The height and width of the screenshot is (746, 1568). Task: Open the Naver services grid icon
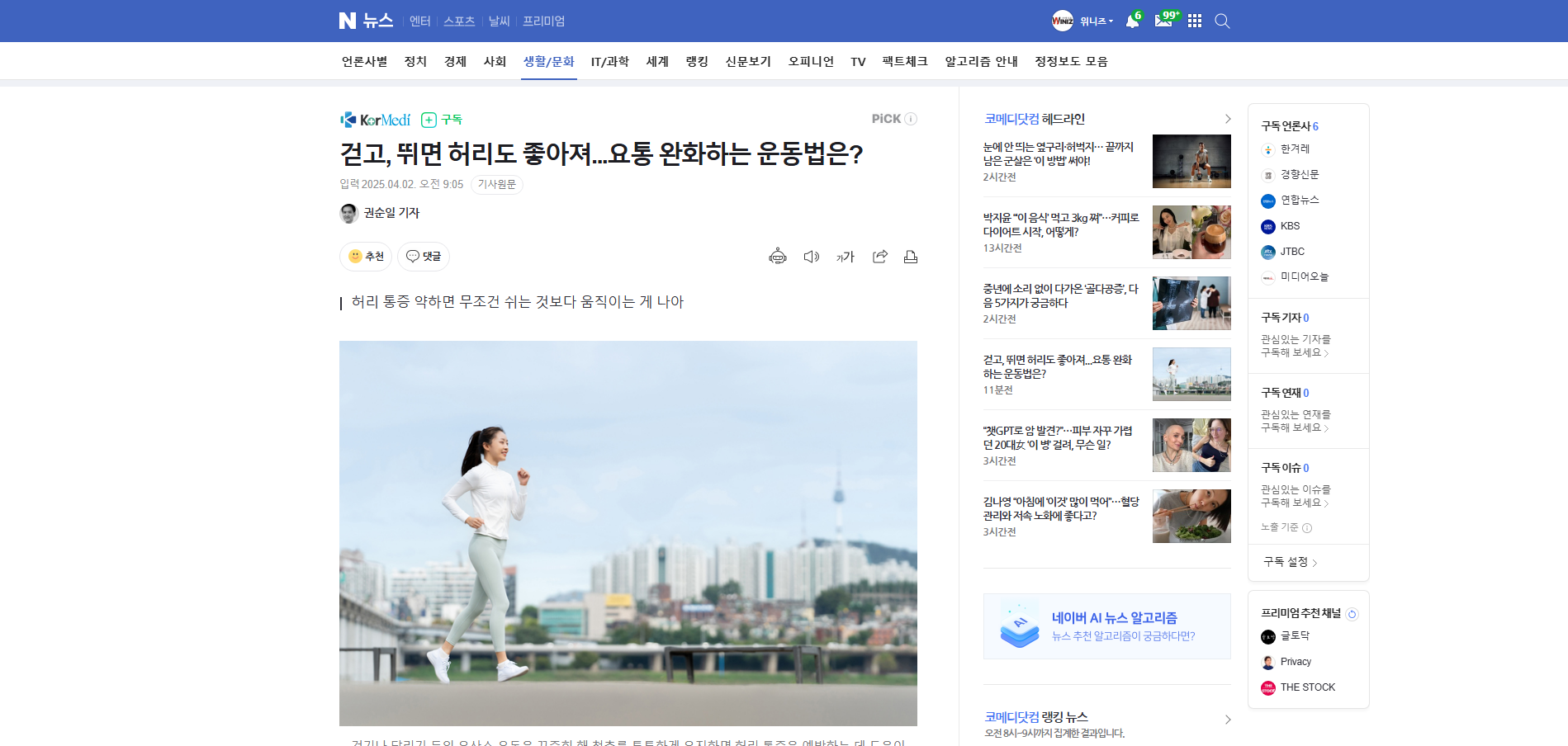pyautogui.click(x=1194, y=21)
